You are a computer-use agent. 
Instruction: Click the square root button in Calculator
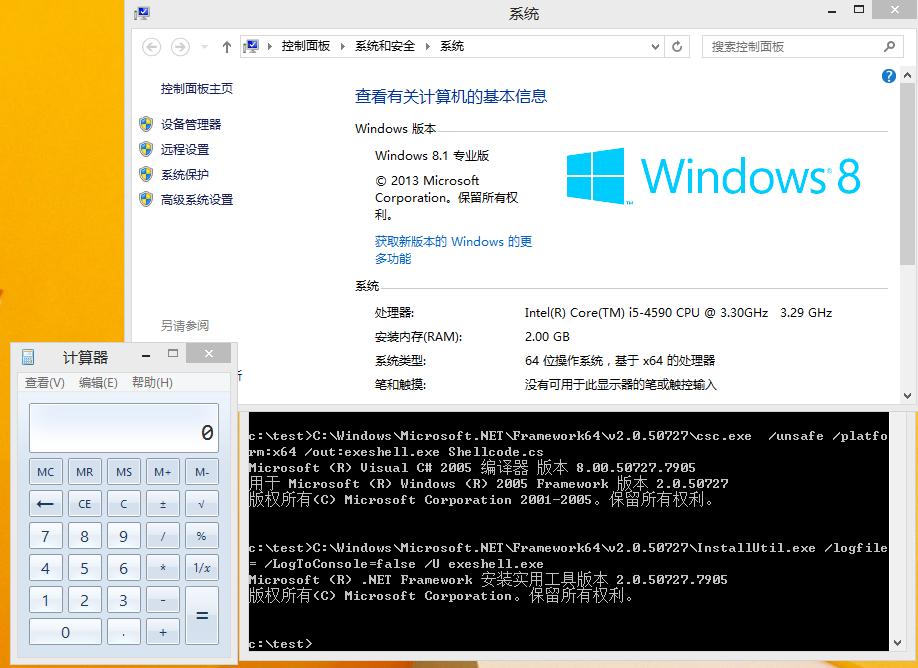[x=202, y=503]
